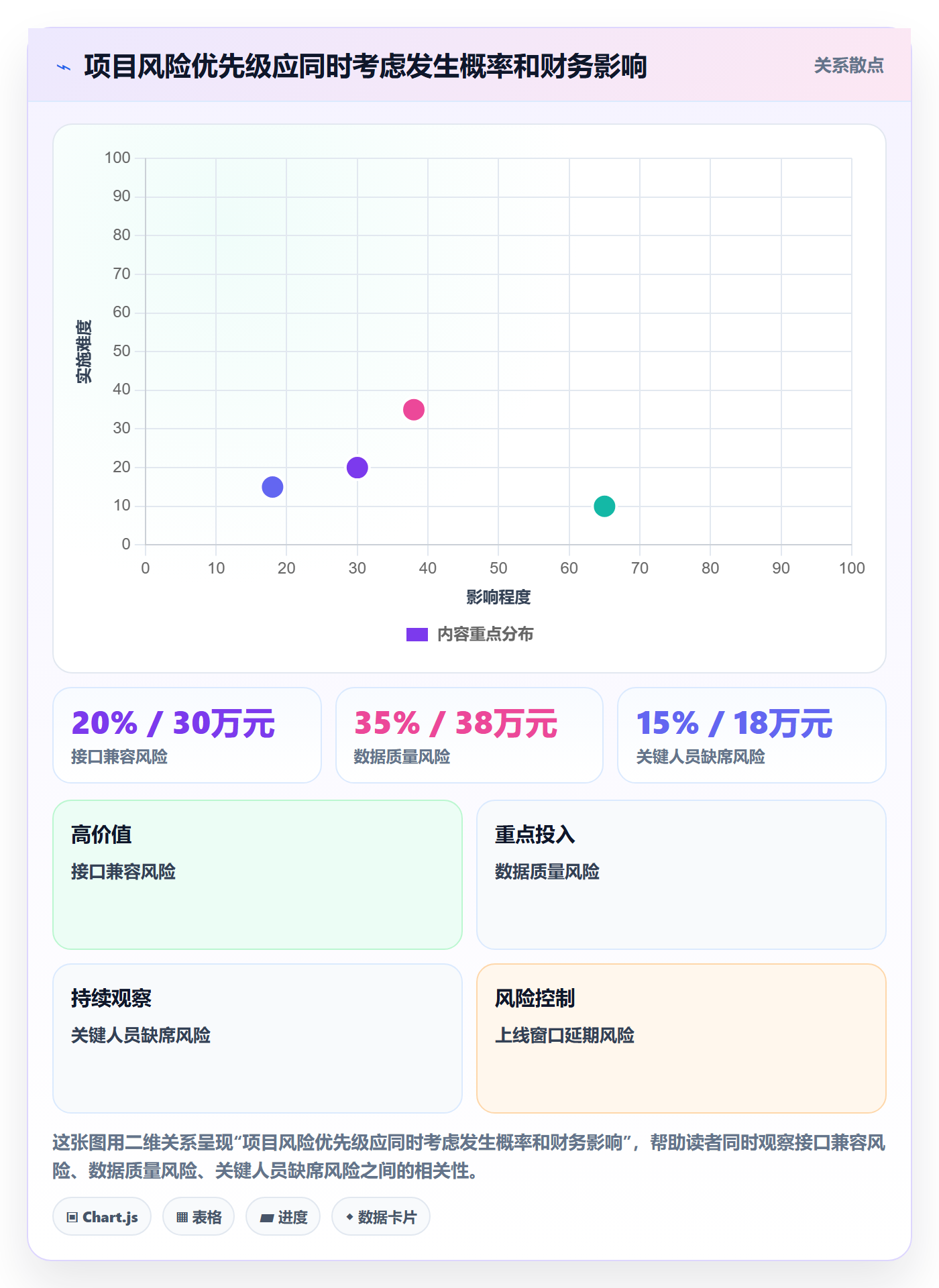Open the 20% / 30万元 metric card
939x1288 pixels.
coord(187,735)
